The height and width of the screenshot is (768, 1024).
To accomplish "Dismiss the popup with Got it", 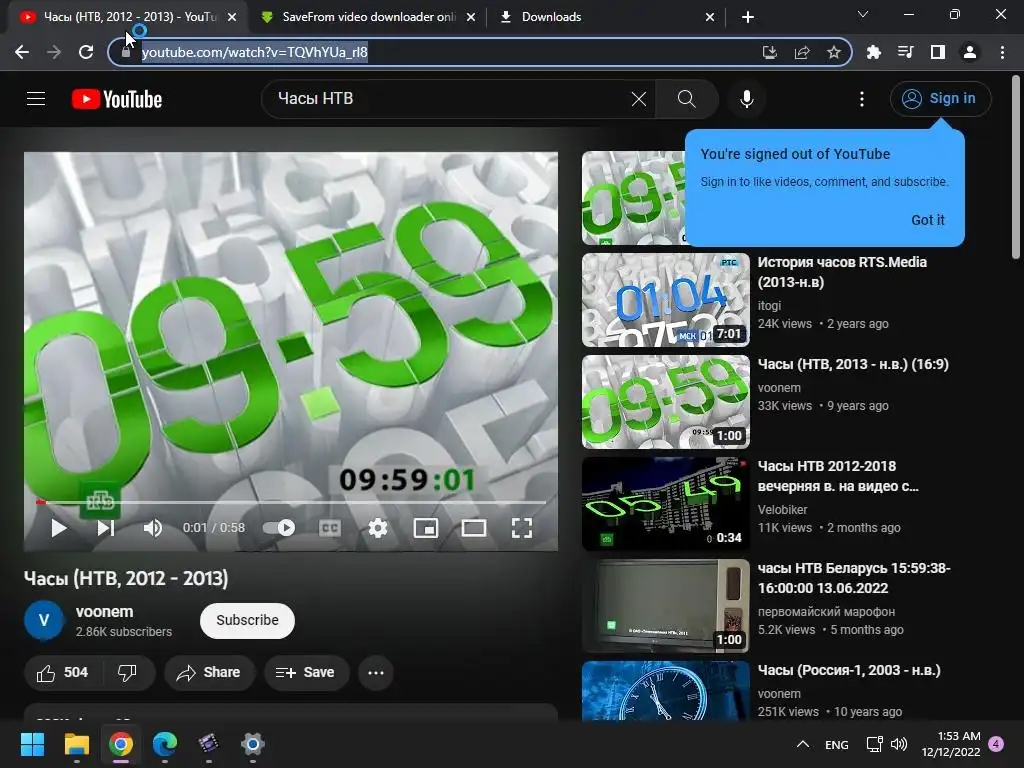I will pyautogui.click(x=927, y=220).
